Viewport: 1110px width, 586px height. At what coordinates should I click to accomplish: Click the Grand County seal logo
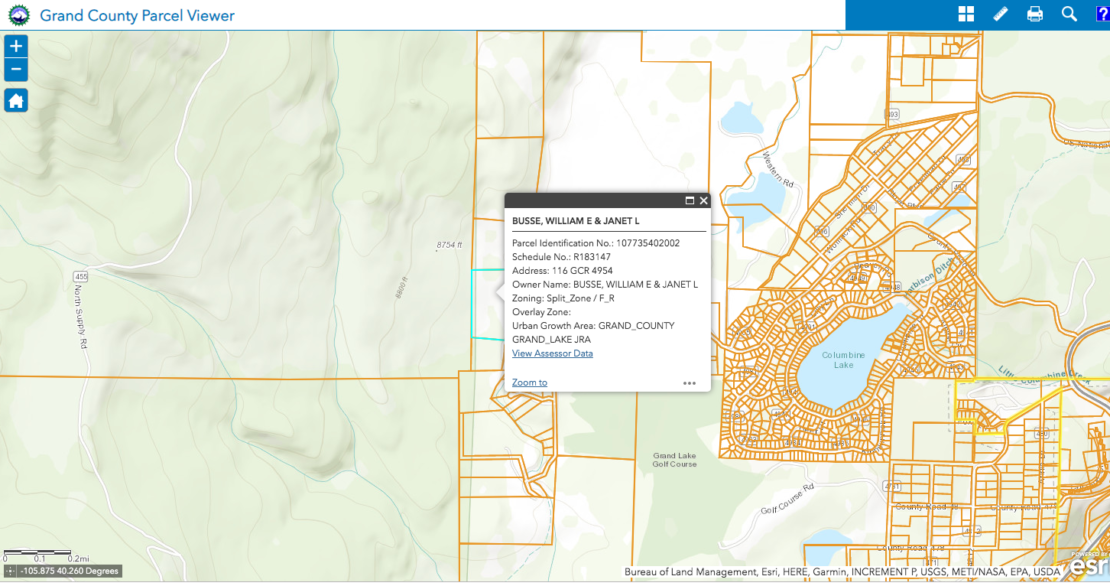tap(17, 15)
